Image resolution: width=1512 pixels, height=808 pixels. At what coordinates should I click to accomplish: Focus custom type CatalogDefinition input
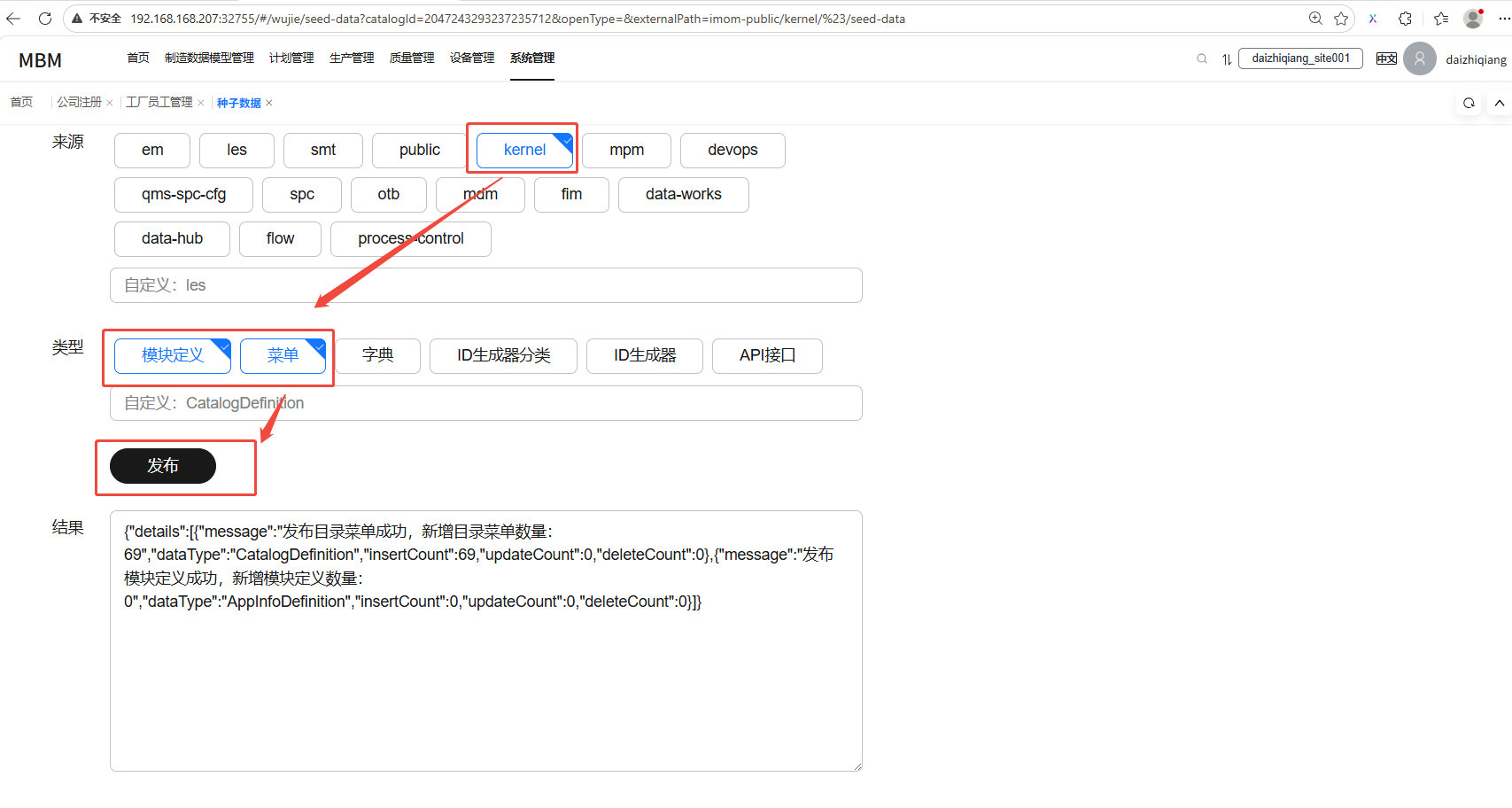pos(486,403)
